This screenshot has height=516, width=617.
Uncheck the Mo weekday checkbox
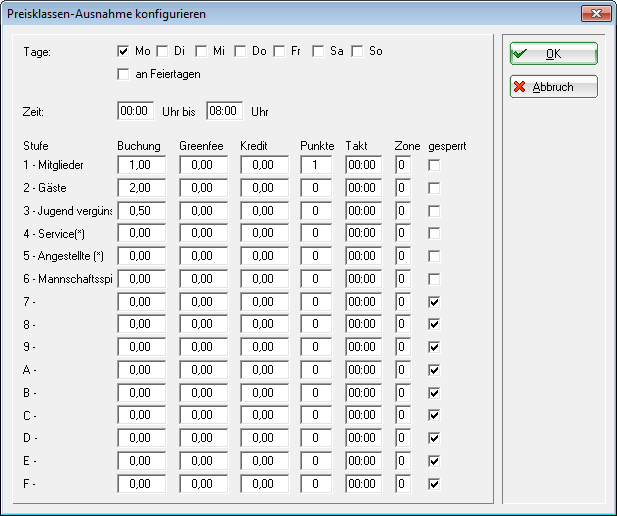[x=124, y=51]
